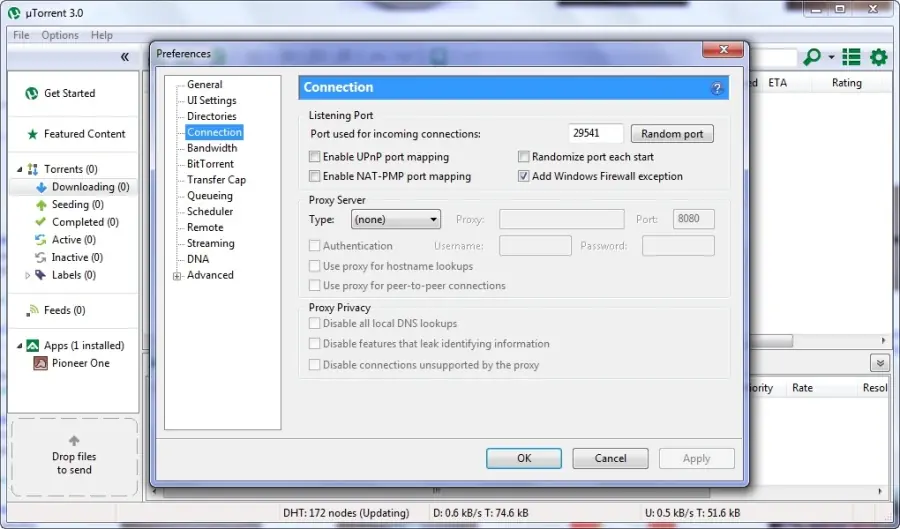Click the Torrents arrows icon
900x529 pixels.
[33, 169]
